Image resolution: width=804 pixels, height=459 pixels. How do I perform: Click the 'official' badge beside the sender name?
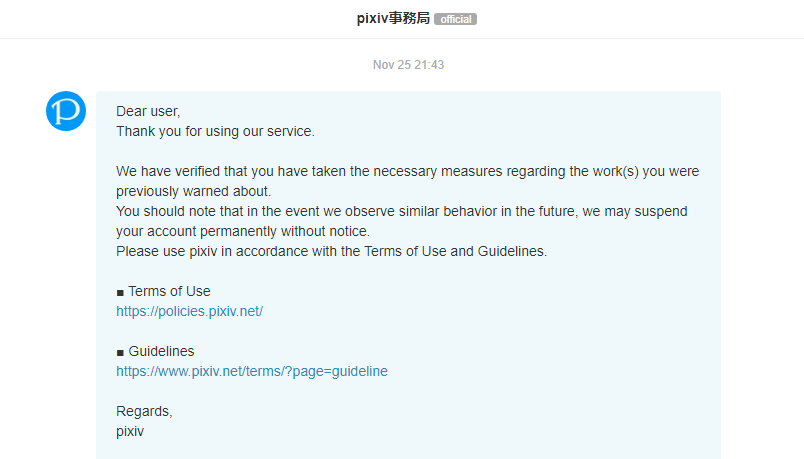click(x=455, y=19)
